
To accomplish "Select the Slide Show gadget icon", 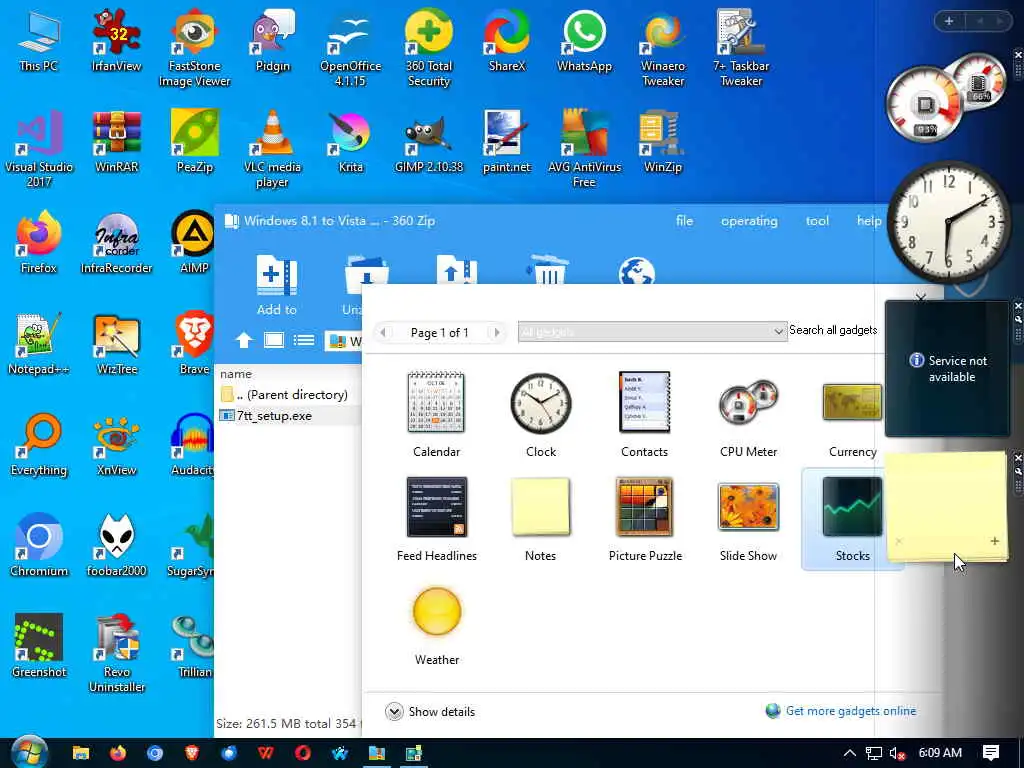I will click(x=748, y=507).
